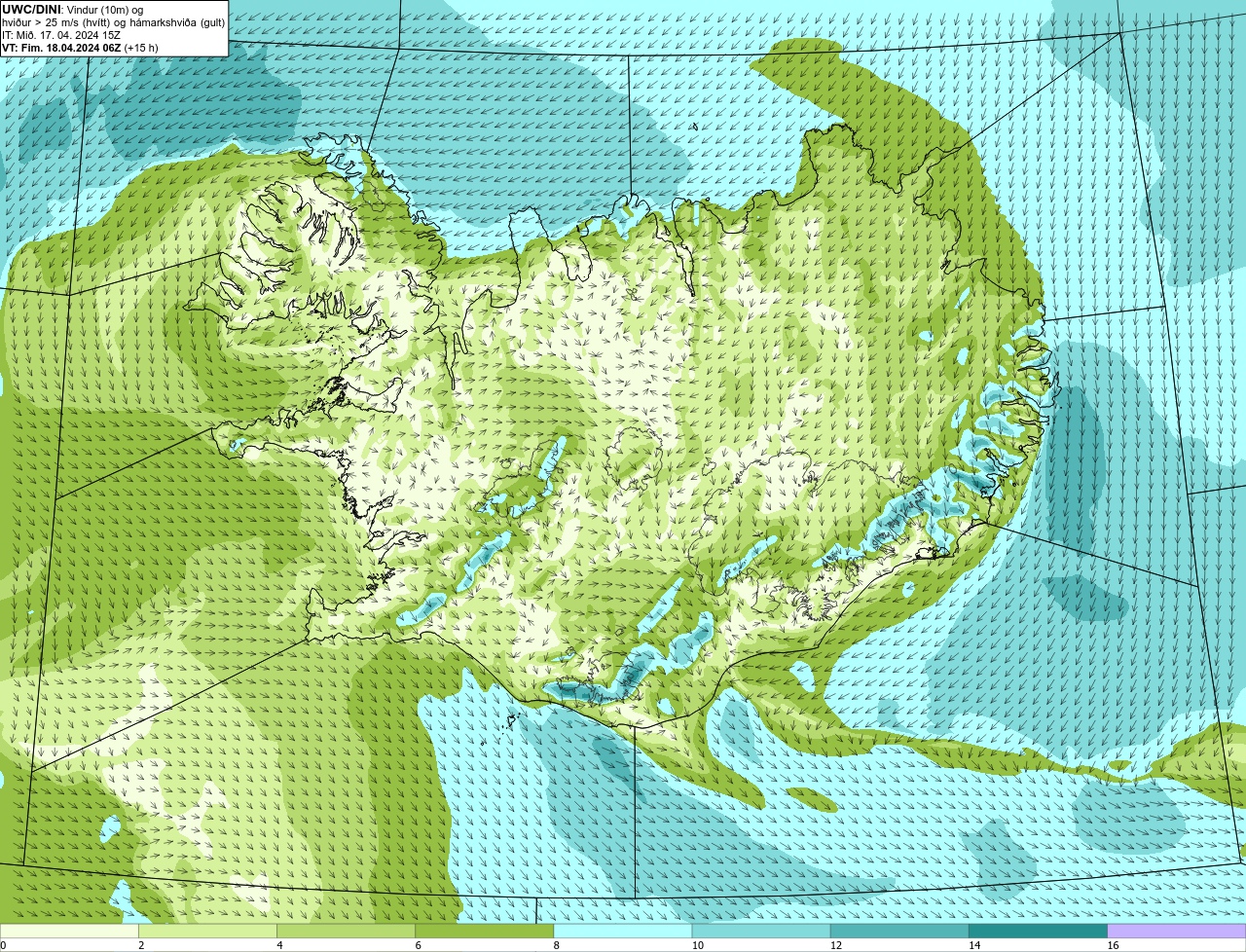The image size is (1246, 952).
Task: Click the scale label '10'
Action: click(697, 945)
